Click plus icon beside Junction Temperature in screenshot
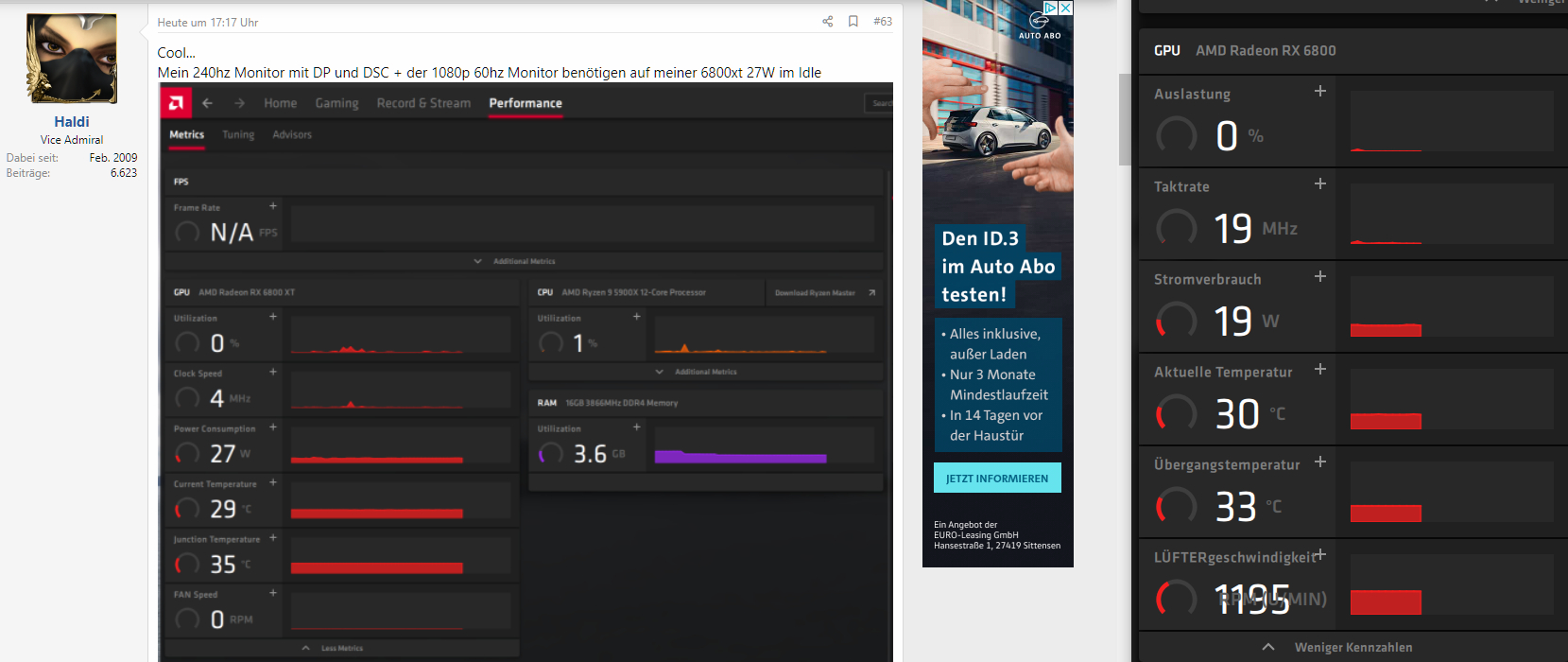This screenshot has width=1568, height=662. pos(273,537)
